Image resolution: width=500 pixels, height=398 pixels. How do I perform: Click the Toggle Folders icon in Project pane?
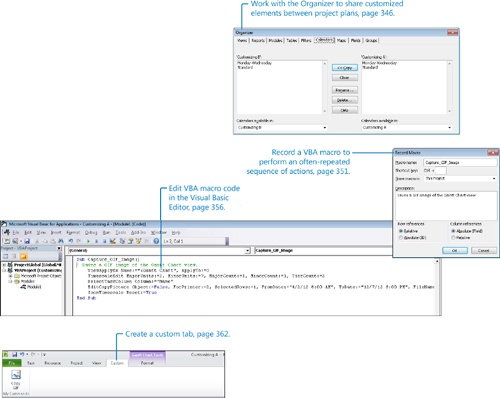(x=23, y=256)
